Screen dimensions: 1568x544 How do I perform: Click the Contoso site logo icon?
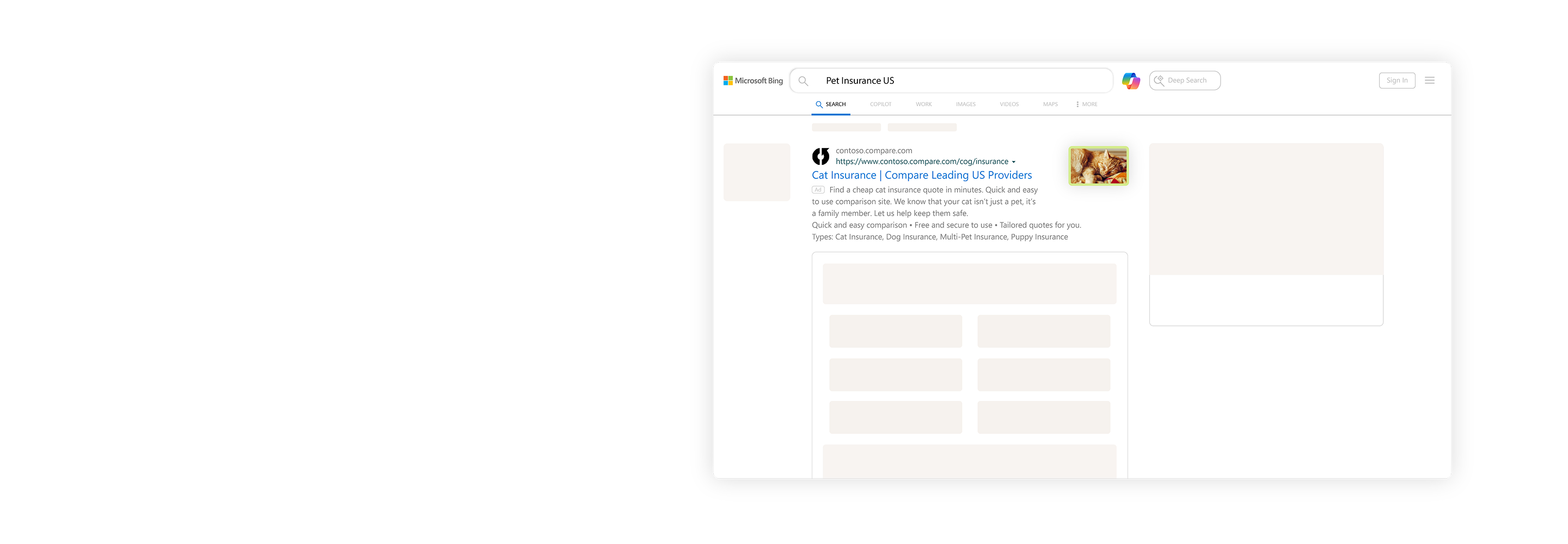(820, 156)
